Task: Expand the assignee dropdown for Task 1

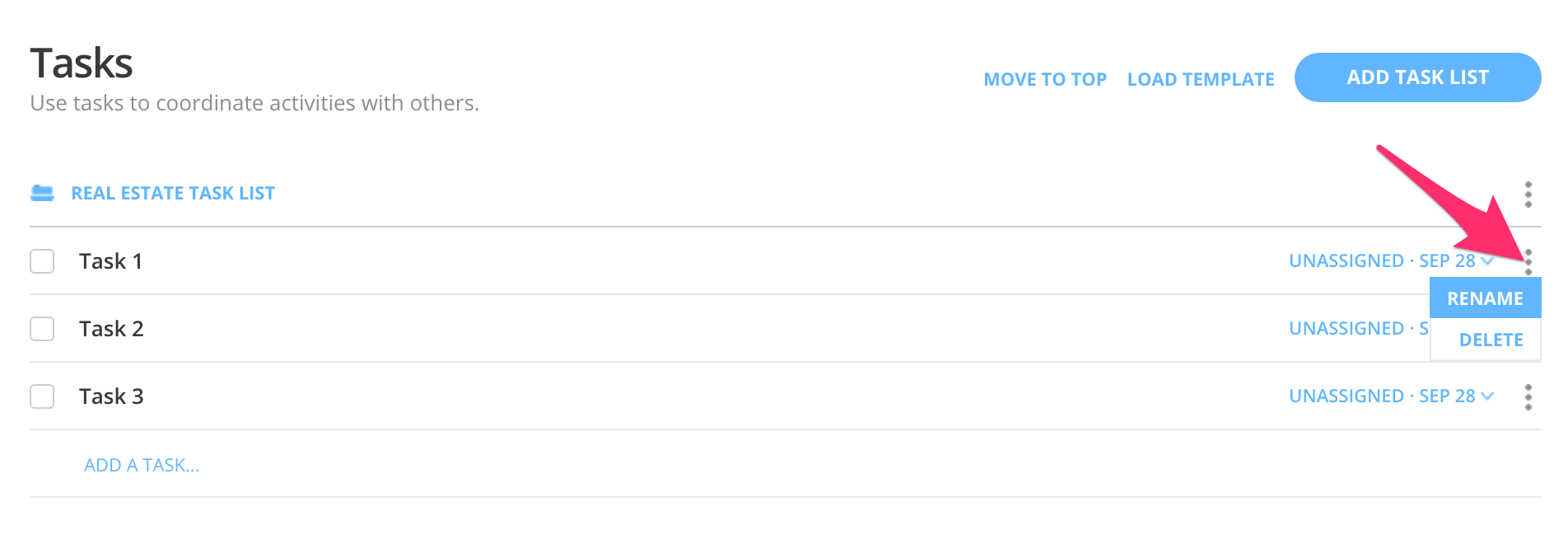Action: click(x=1487, y=260)
